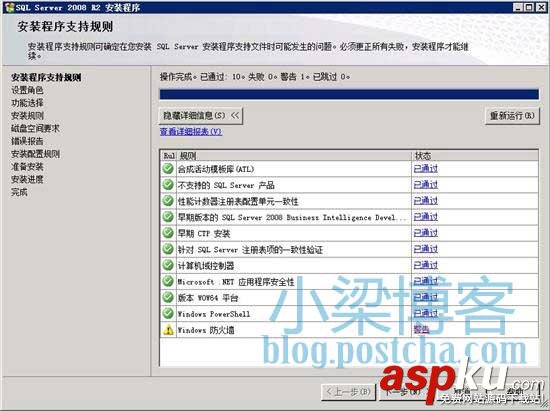Viewport: 550px width, 411px height.
Task: Select 准备安装 step in sidebar
Action: click(x=27, y=167)
